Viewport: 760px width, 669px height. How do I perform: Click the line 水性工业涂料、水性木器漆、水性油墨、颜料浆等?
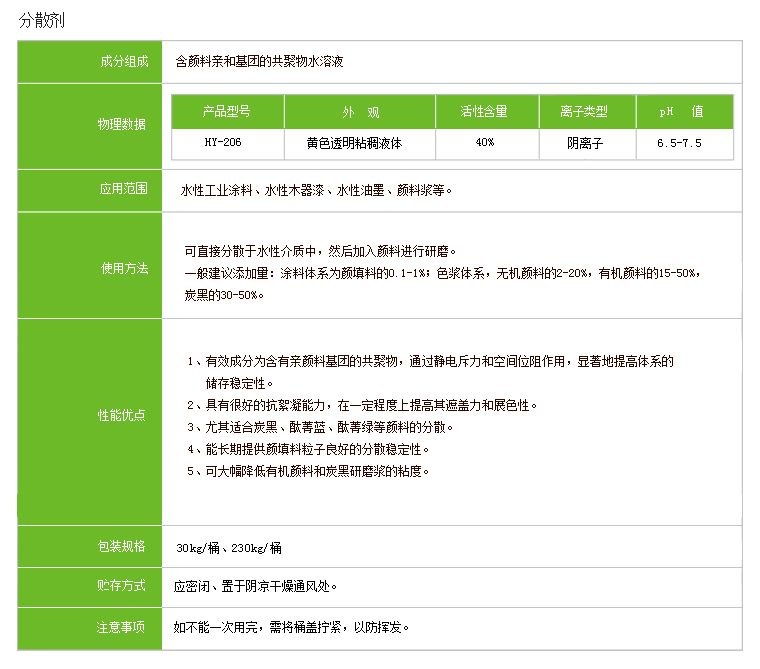click(316, 190)
